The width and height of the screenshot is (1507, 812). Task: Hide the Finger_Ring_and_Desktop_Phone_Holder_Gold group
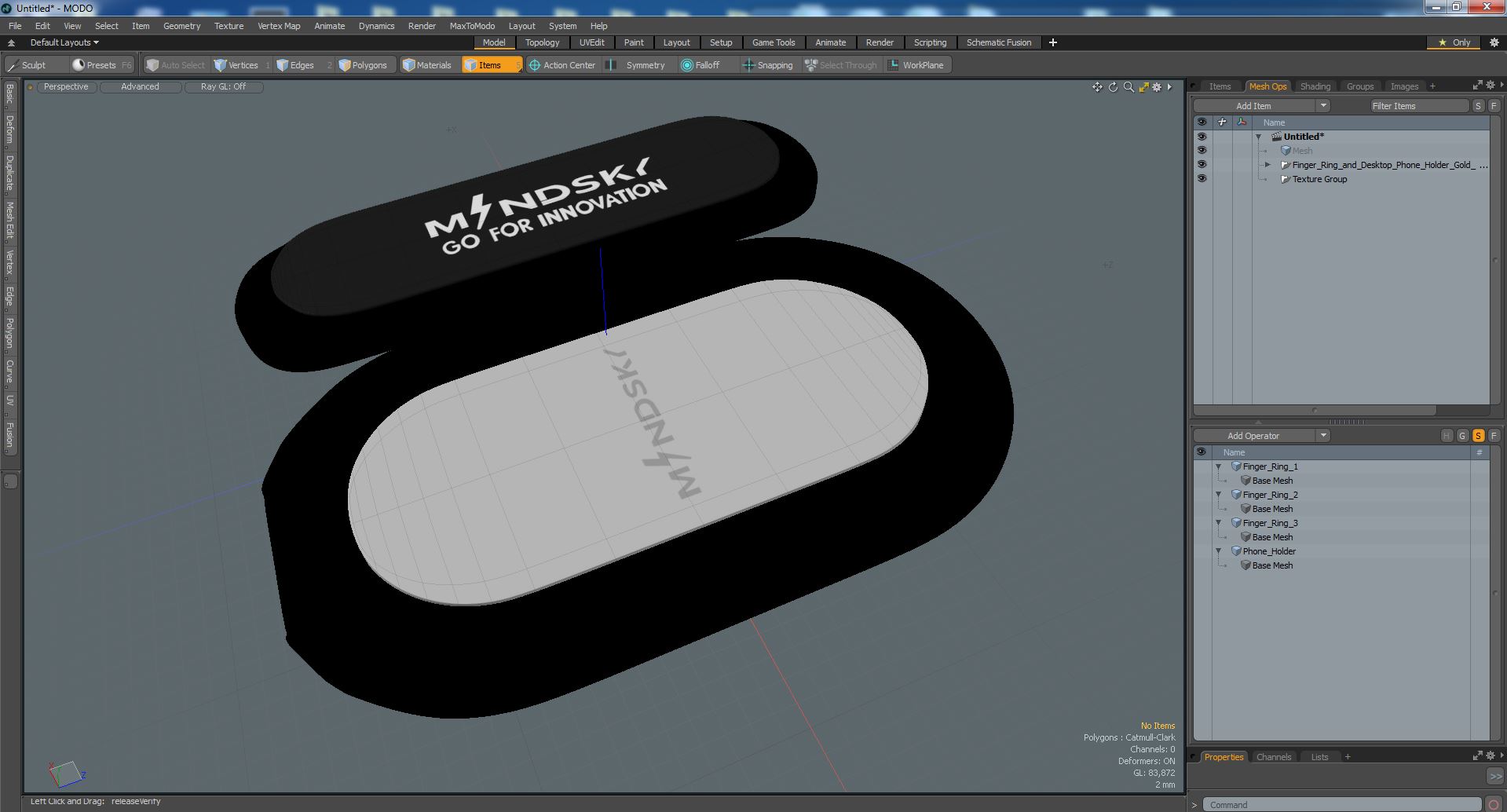coord(1202,165)
